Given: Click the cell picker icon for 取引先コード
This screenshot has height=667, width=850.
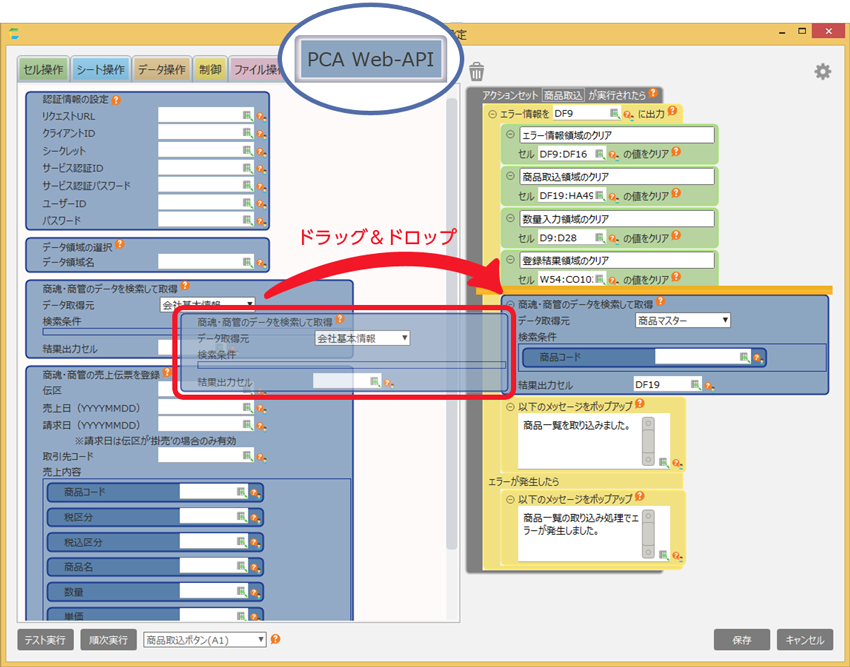Looking at the screenshot, I should click(x=247, y=456).
